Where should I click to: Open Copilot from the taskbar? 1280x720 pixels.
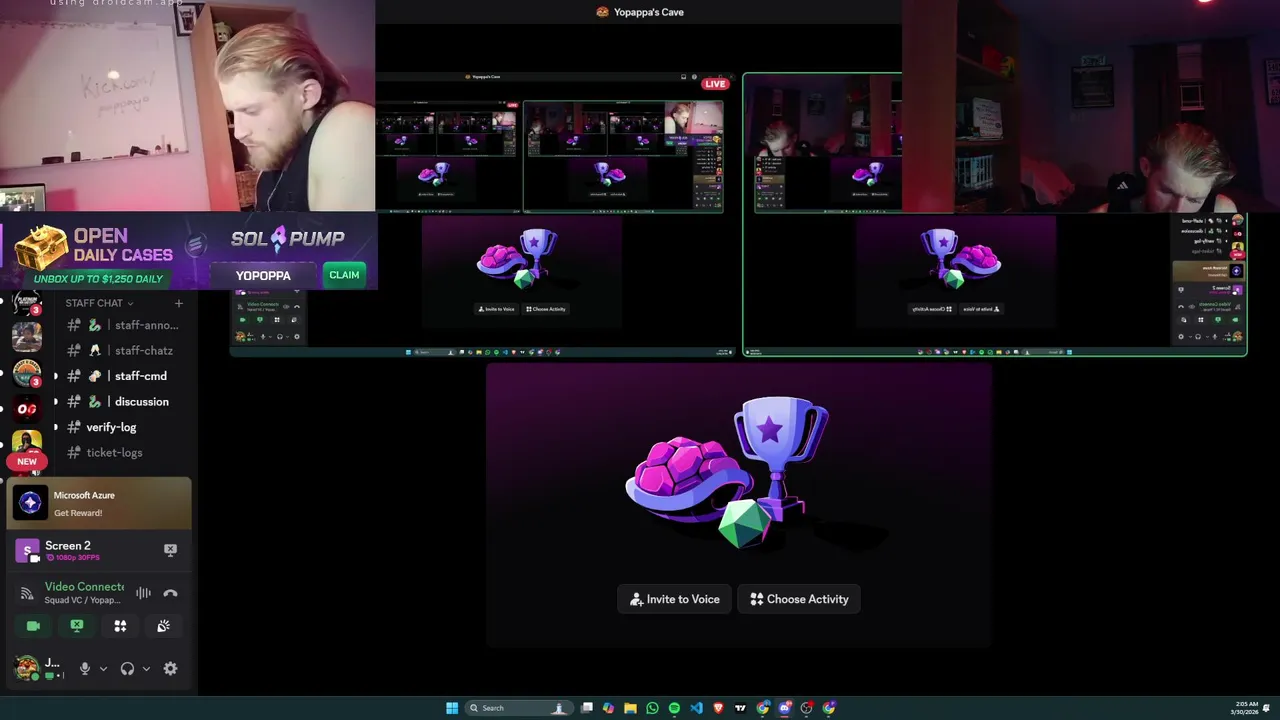[608, 708]
